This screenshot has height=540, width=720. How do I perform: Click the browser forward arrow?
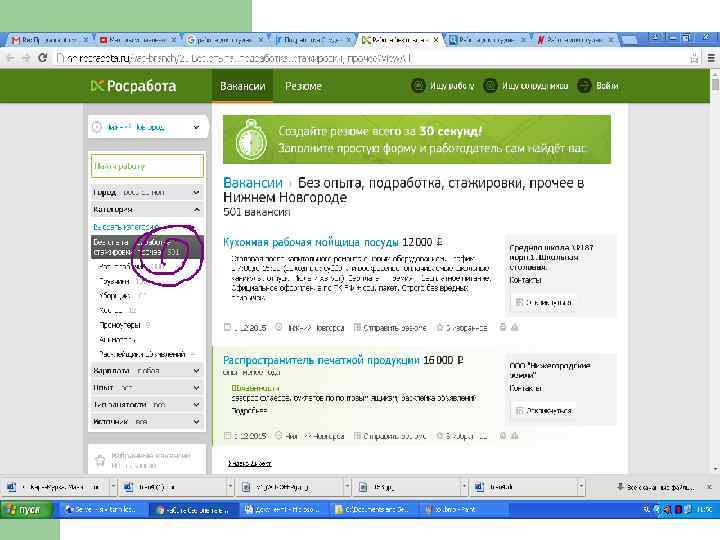[x=26, y=58]
